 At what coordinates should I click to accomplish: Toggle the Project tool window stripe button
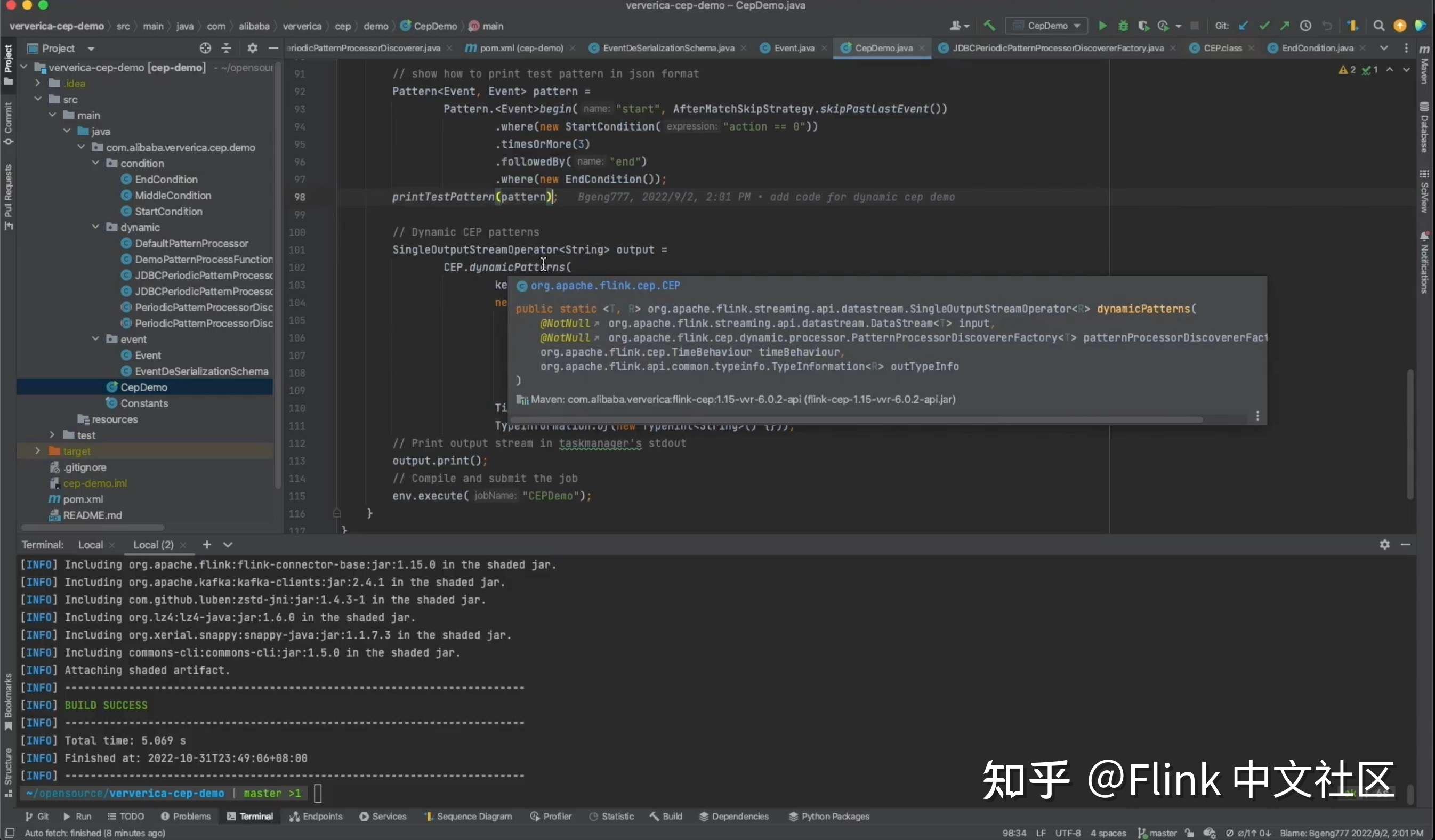click(x=8, y=64)
